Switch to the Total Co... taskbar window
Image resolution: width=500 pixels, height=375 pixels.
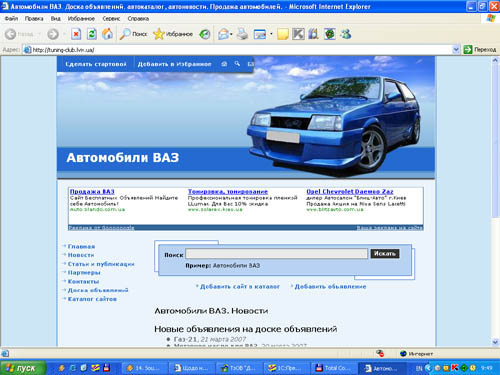coord(334,368)
